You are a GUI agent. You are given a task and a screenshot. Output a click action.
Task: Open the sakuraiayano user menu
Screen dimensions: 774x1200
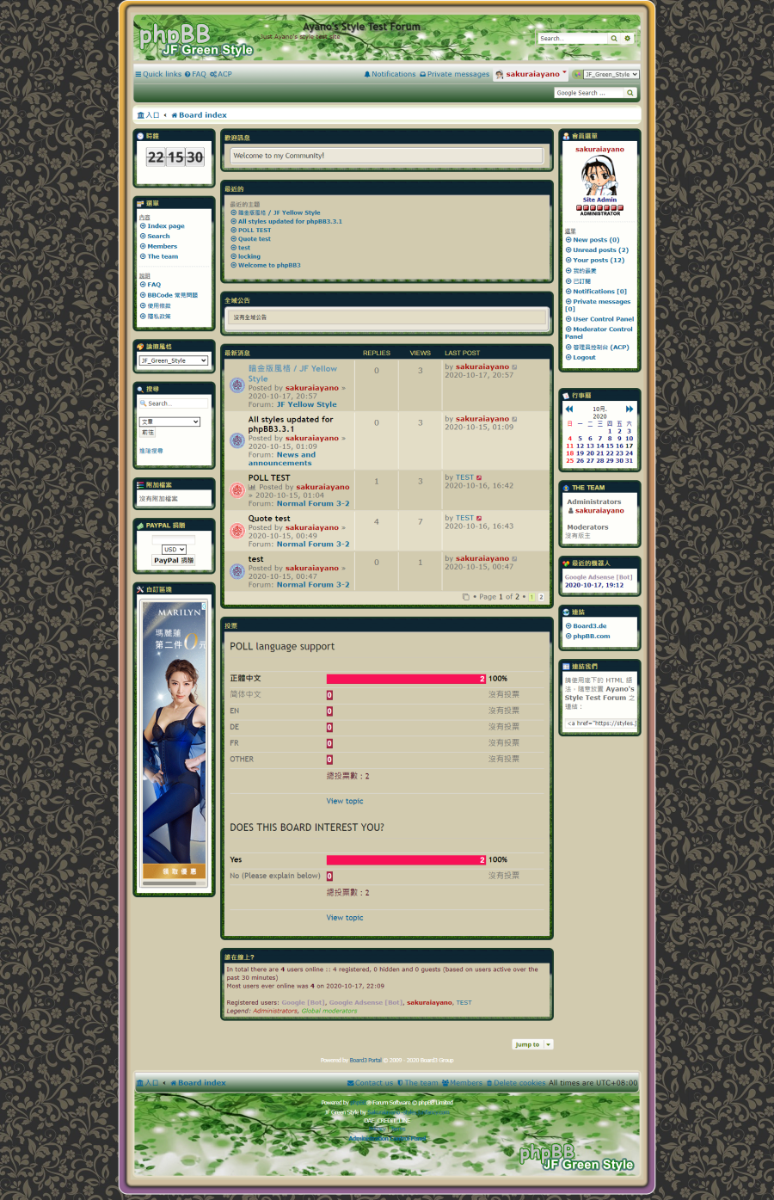(531, 74)
